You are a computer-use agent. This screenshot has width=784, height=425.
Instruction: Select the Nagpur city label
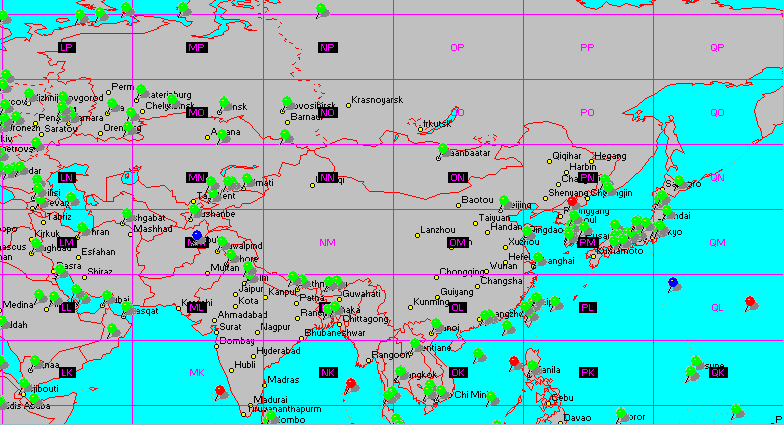[x=276, y=327]
